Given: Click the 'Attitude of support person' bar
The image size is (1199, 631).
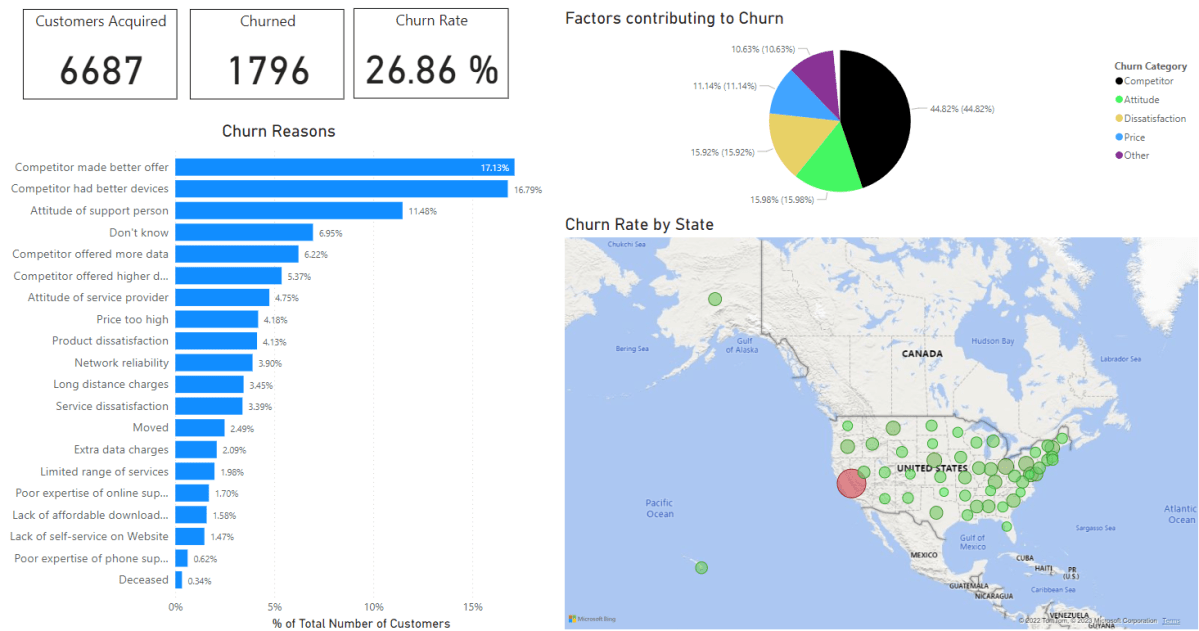Looking at the screenshot, I should (289, 210).
